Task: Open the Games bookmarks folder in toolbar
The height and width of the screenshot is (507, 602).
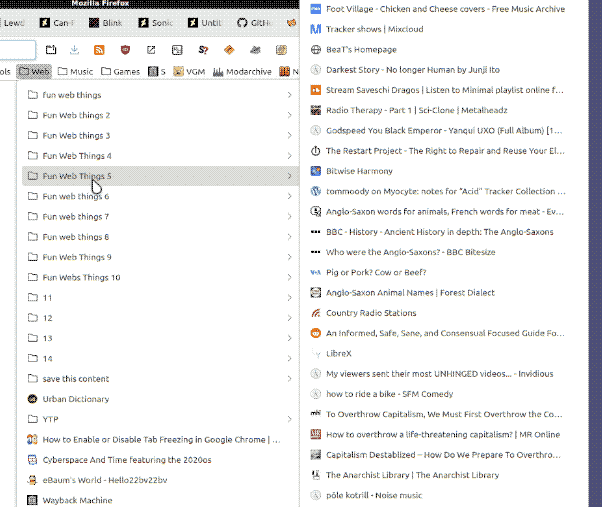Action: pos(121,71)
